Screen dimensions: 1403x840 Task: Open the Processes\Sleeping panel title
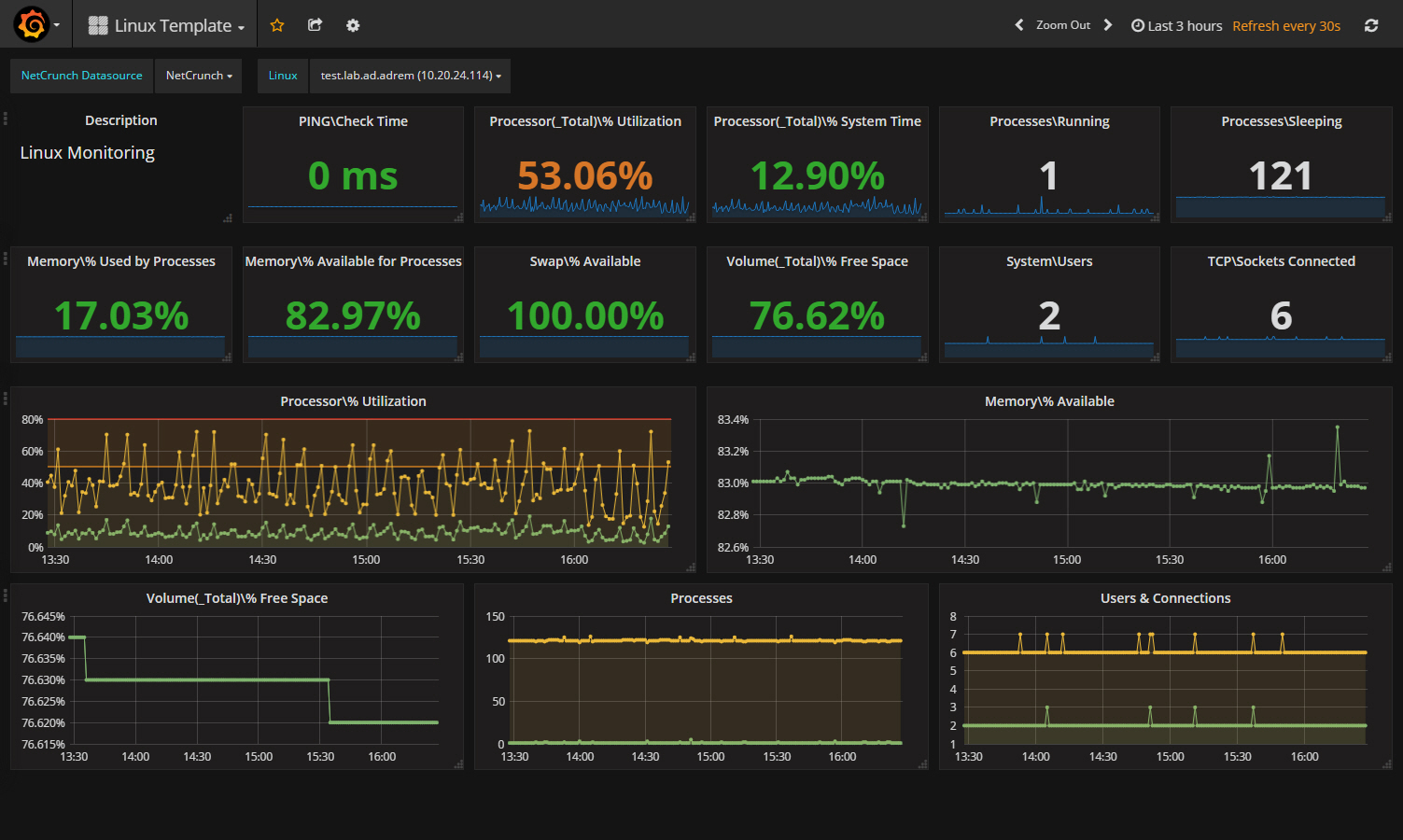[x=1282, y=121]
